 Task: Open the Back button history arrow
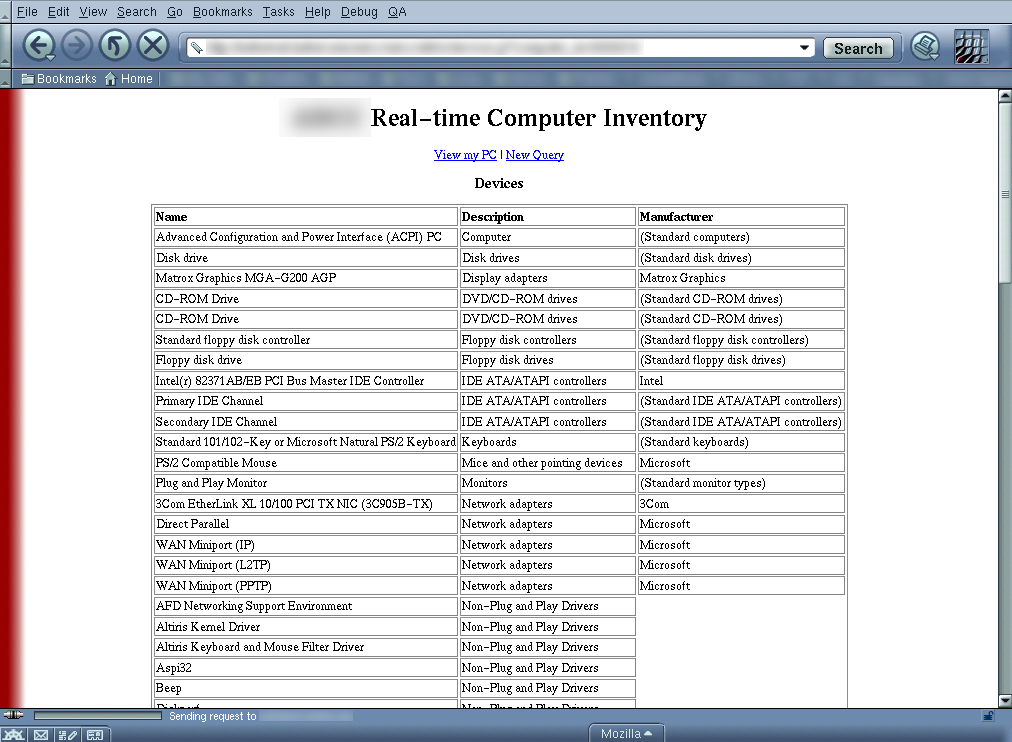[49, 59]
